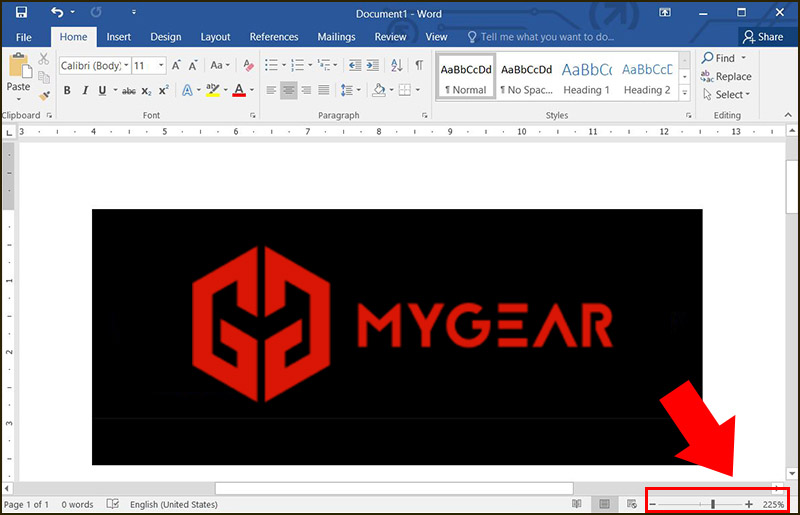Decrease font size with Shrink Font icon
This screenshot has height=515, width=800.
(193, 65)
